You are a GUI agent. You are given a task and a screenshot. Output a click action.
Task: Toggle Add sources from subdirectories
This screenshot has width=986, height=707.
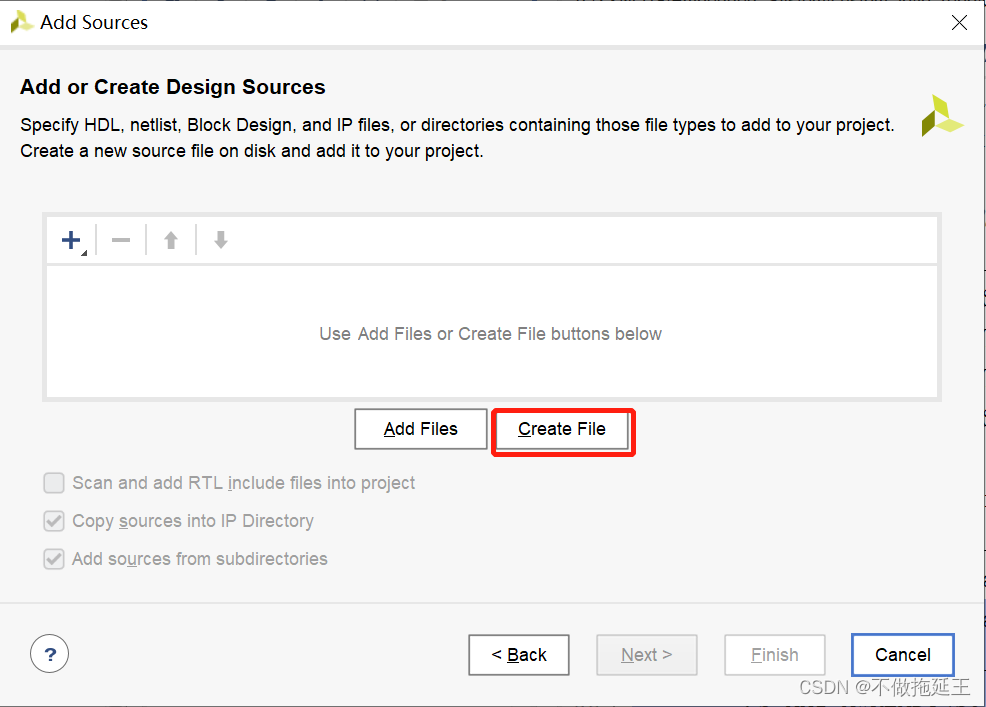point(54,559)
